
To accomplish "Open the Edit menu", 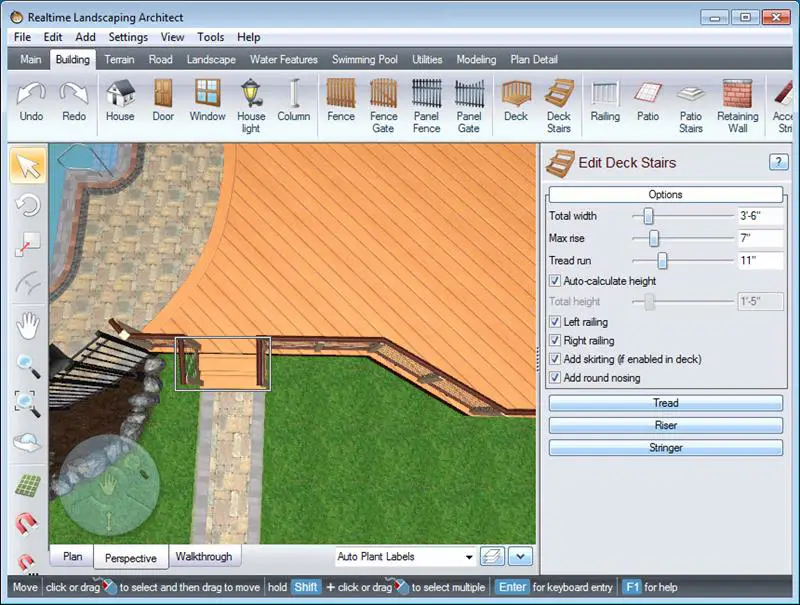I will click(x=53, y=37).
